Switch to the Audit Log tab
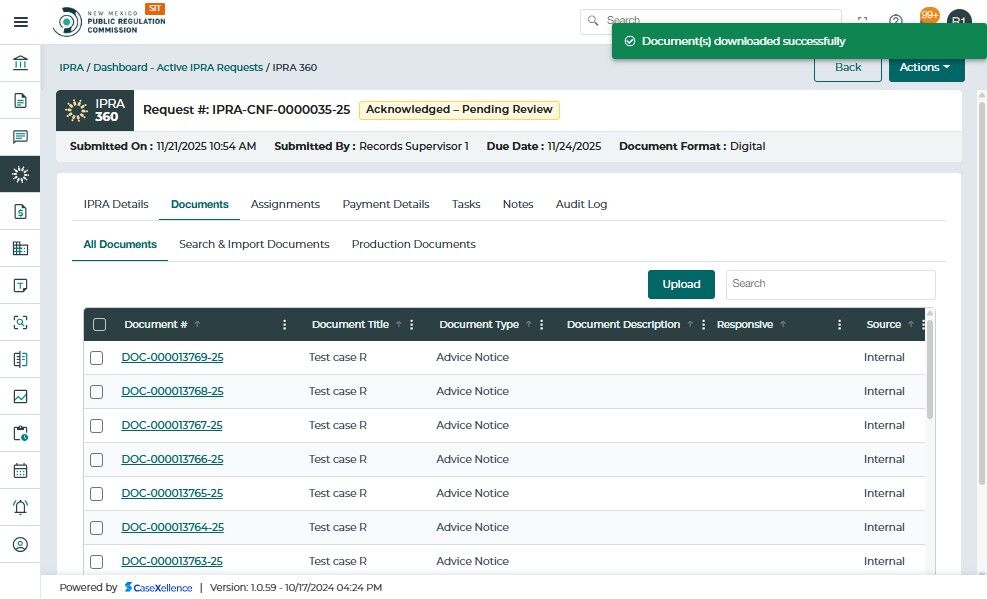 [x=581, y=204]
